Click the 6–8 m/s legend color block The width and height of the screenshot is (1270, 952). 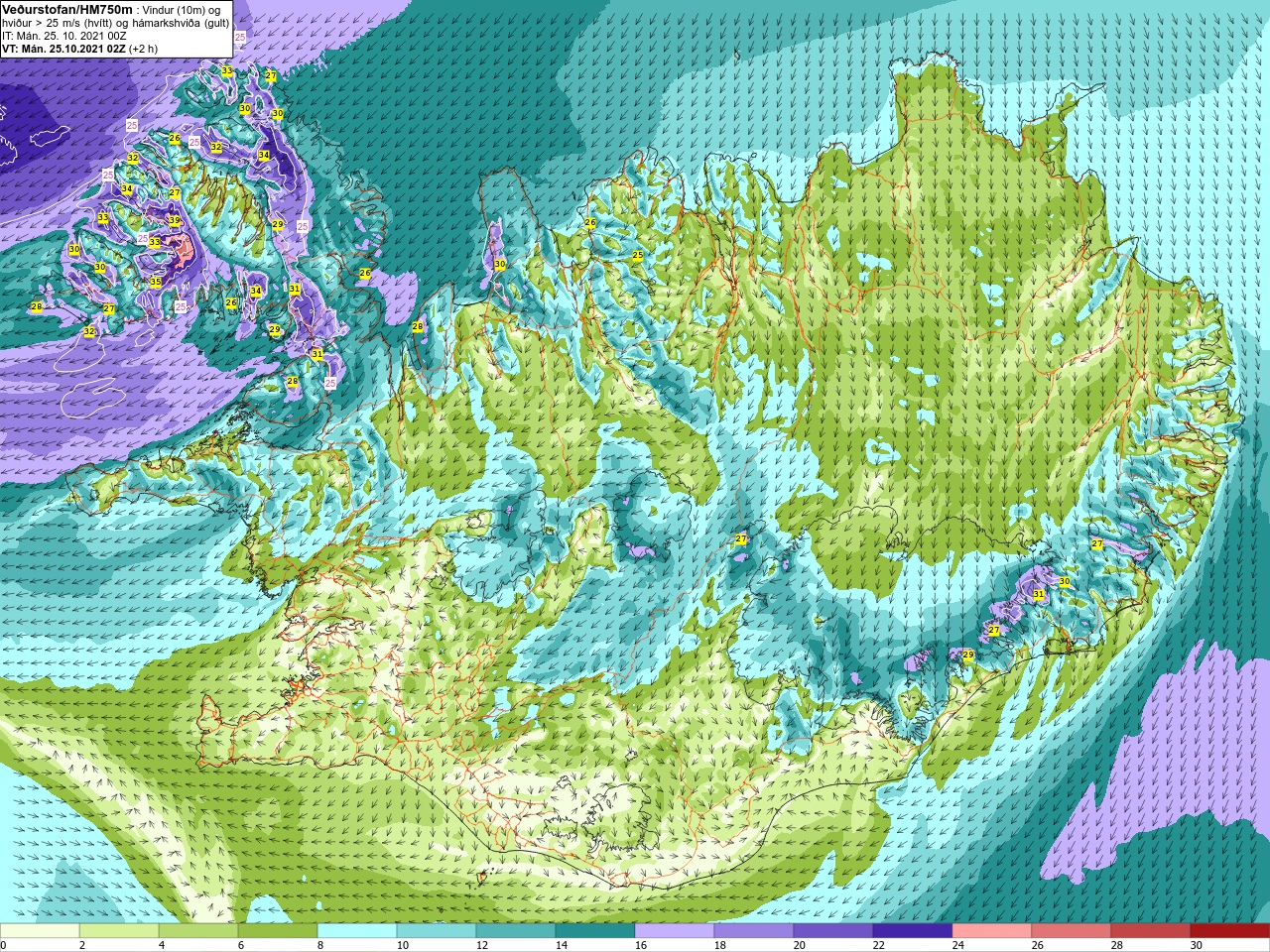pos(278,931)
